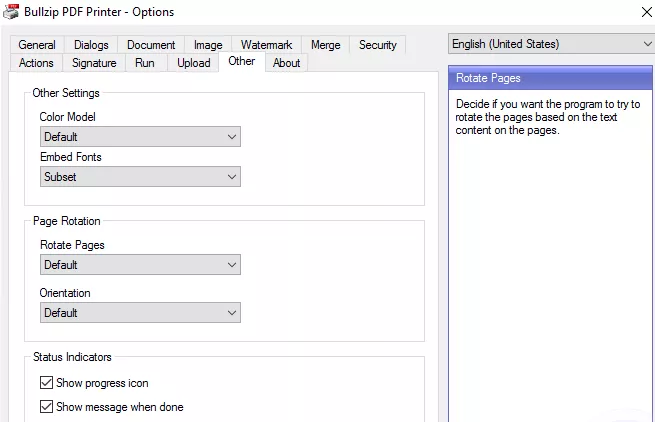
Task: Expand the Color Model dropdown
Action: 140,137
